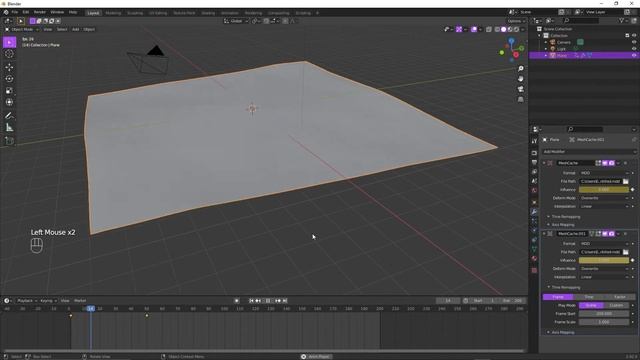Toggle viewport overlays button
Viewport: 640px width, 360px height.
pos(474,29)
